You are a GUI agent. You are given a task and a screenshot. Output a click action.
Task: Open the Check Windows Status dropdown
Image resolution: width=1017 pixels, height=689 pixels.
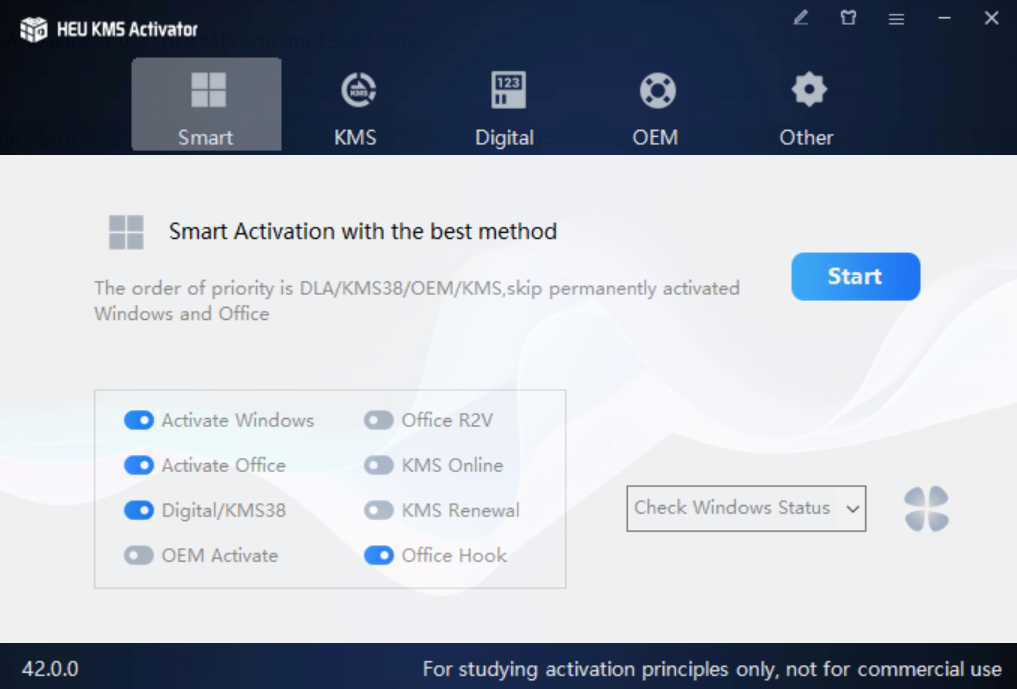(746, 509)
